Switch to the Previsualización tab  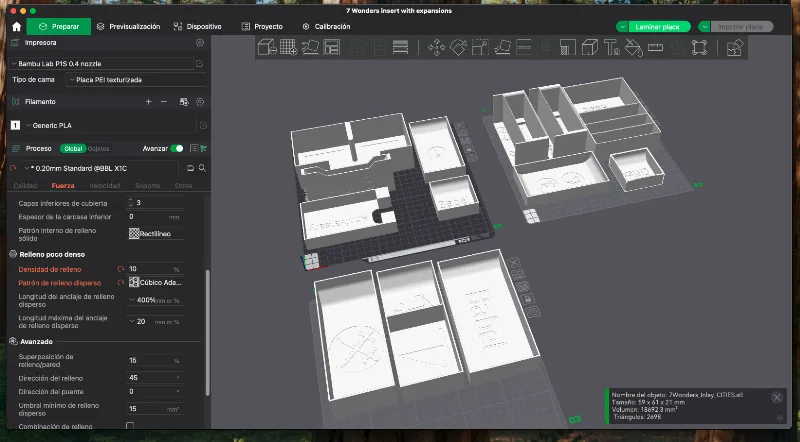pyautogui.click(x=129, y=27)
